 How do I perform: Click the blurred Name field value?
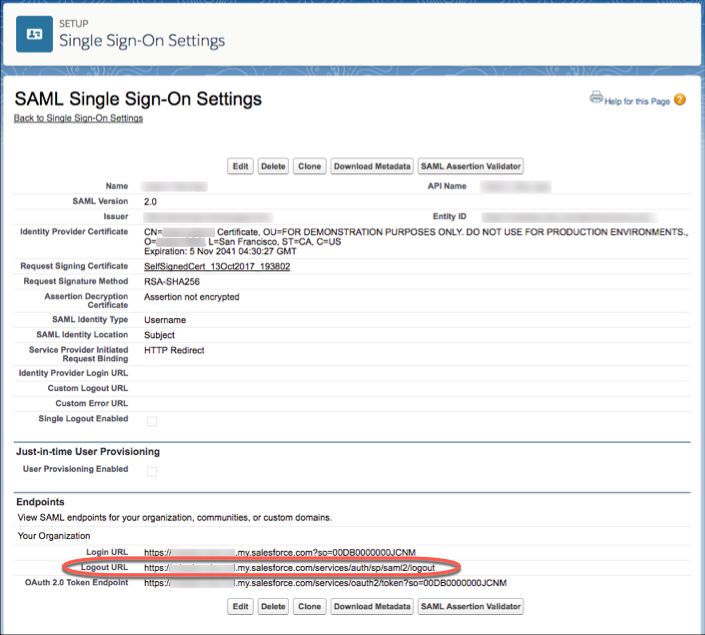pyautogui.click(x=175, y=187)
